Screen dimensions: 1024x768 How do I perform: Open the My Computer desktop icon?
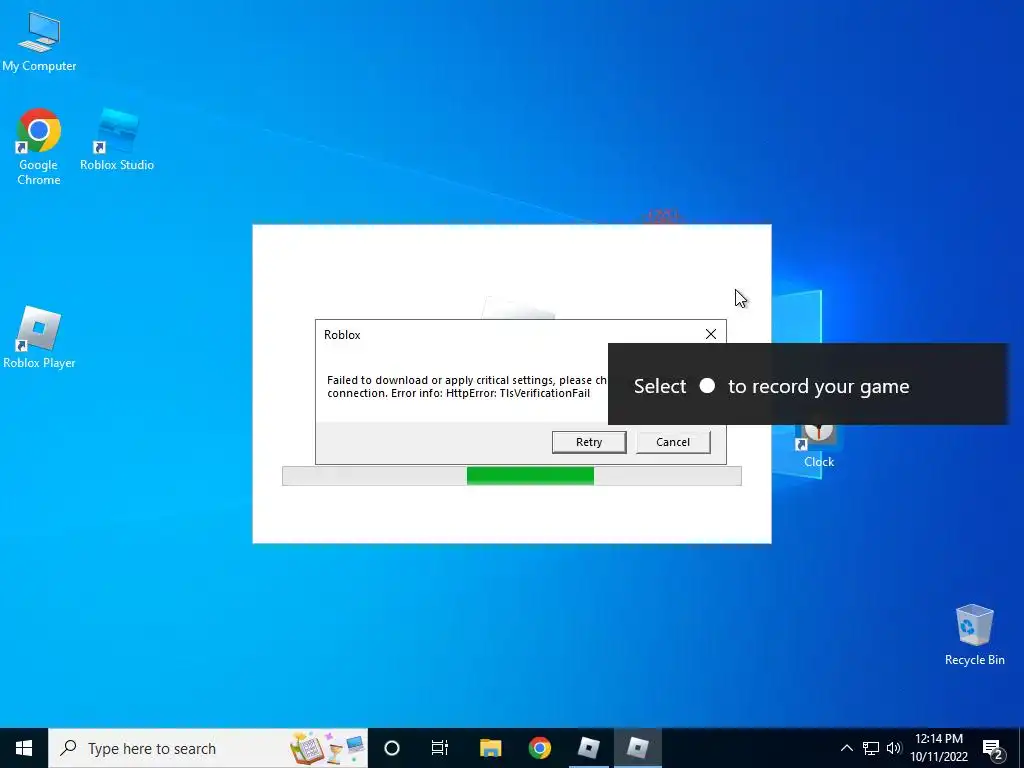(39, 42)
